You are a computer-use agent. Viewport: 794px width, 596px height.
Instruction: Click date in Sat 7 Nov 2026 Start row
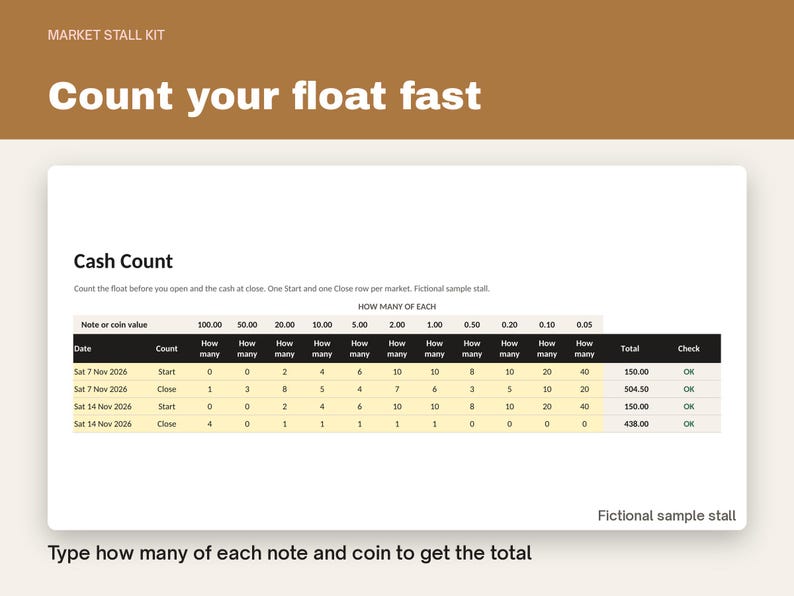[101, 372]
